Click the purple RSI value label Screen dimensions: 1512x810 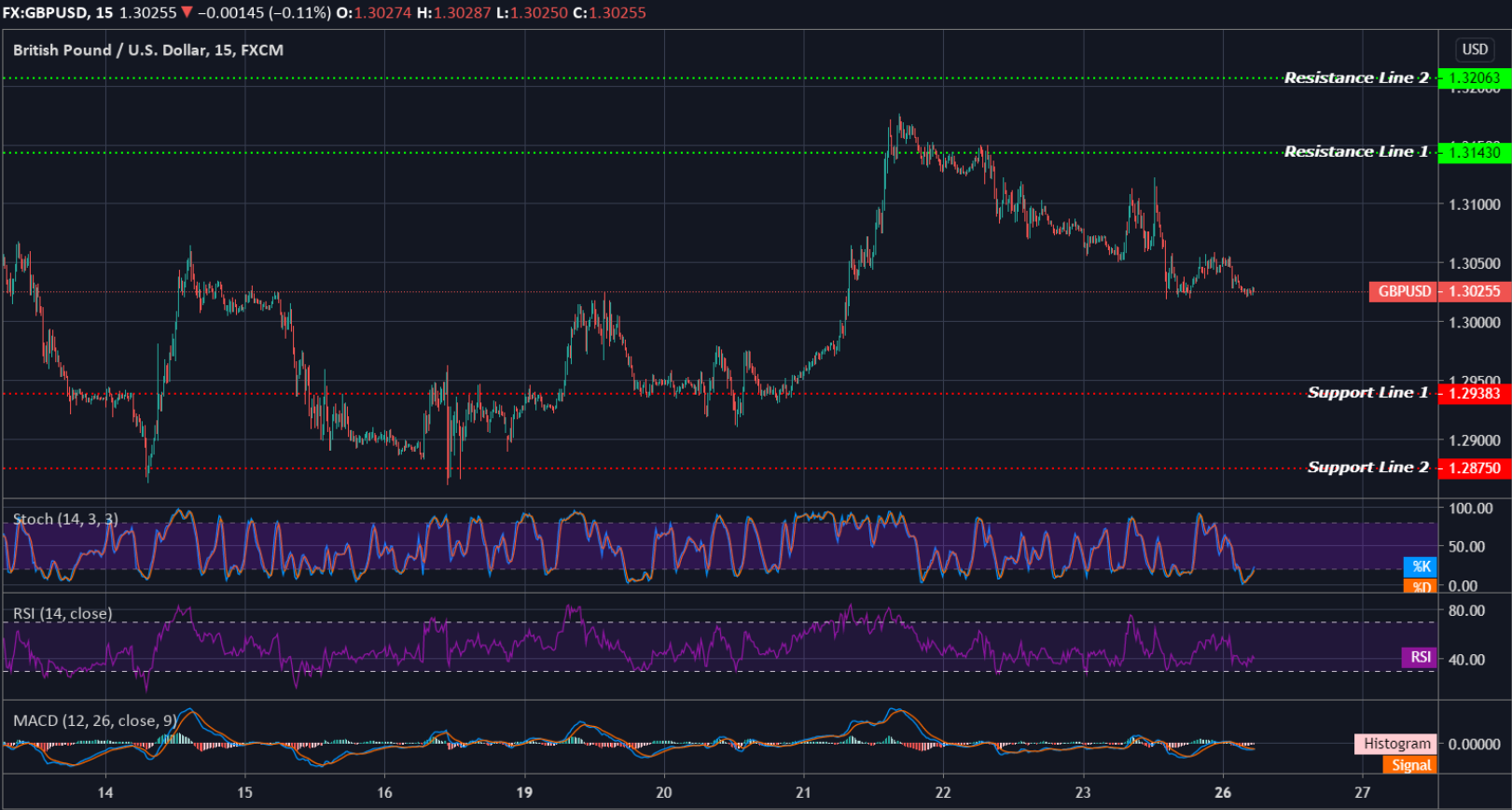pos(1420,657)
